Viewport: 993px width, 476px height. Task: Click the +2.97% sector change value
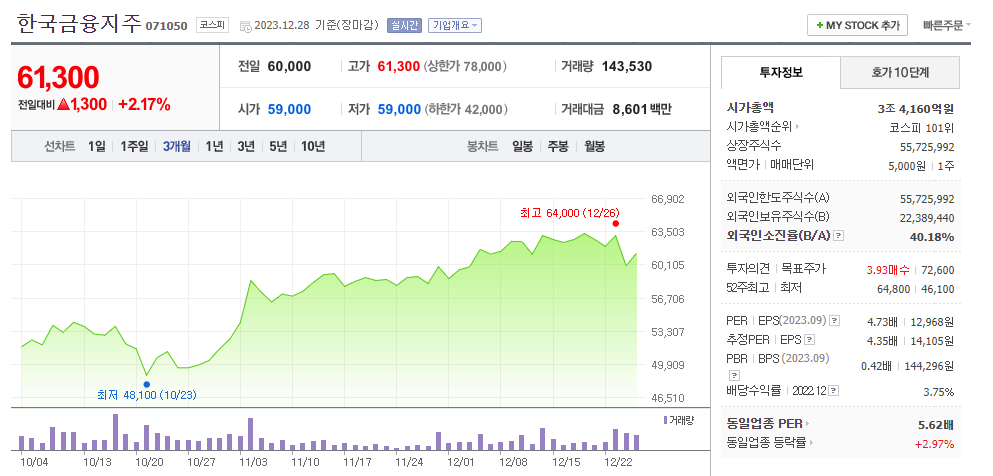tap(934, 444)
